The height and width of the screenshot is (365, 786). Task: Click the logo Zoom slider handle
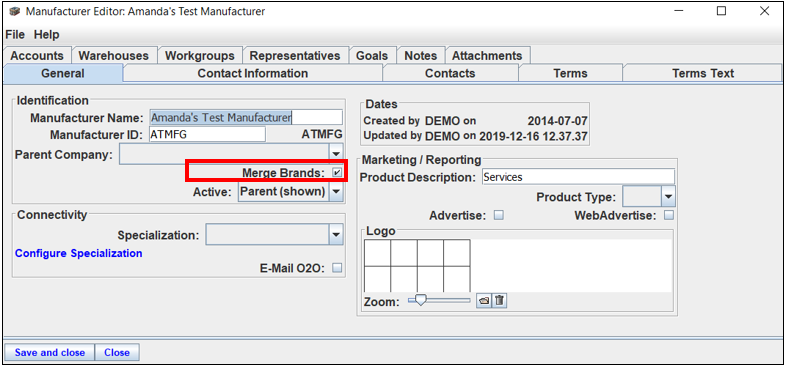pyautogui.click(x=421, y=300)
